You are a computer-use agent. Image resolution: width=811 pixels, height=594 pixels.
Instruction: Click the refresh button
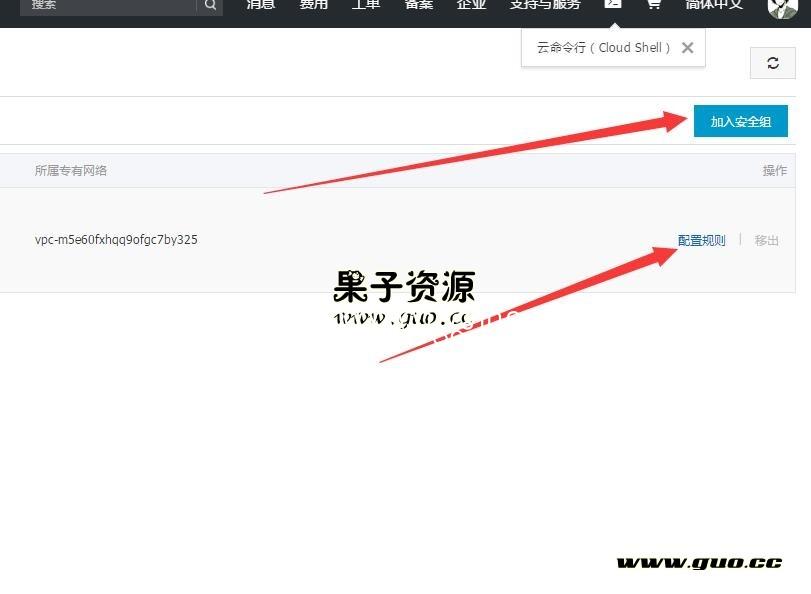tap(772, 63)
